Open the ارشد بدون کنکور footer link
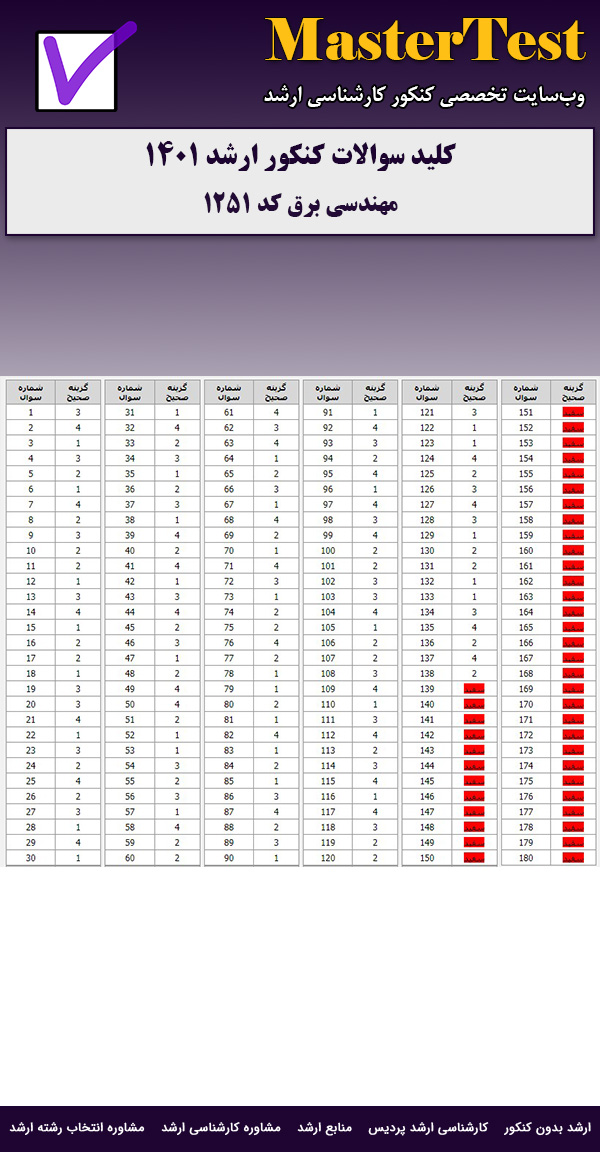 (547, 1127)
